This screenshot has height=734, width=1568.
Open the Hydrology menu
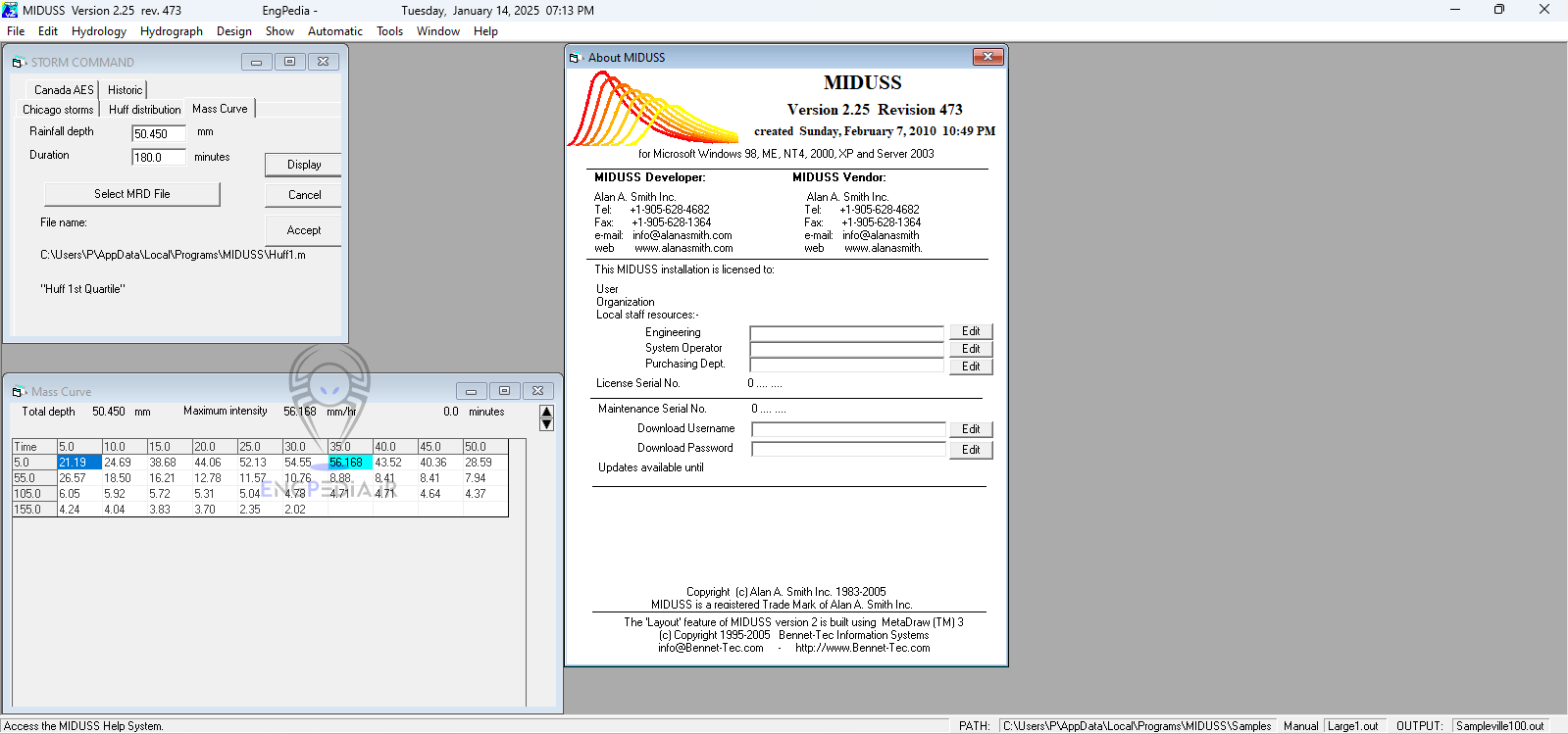pos(98,31)
